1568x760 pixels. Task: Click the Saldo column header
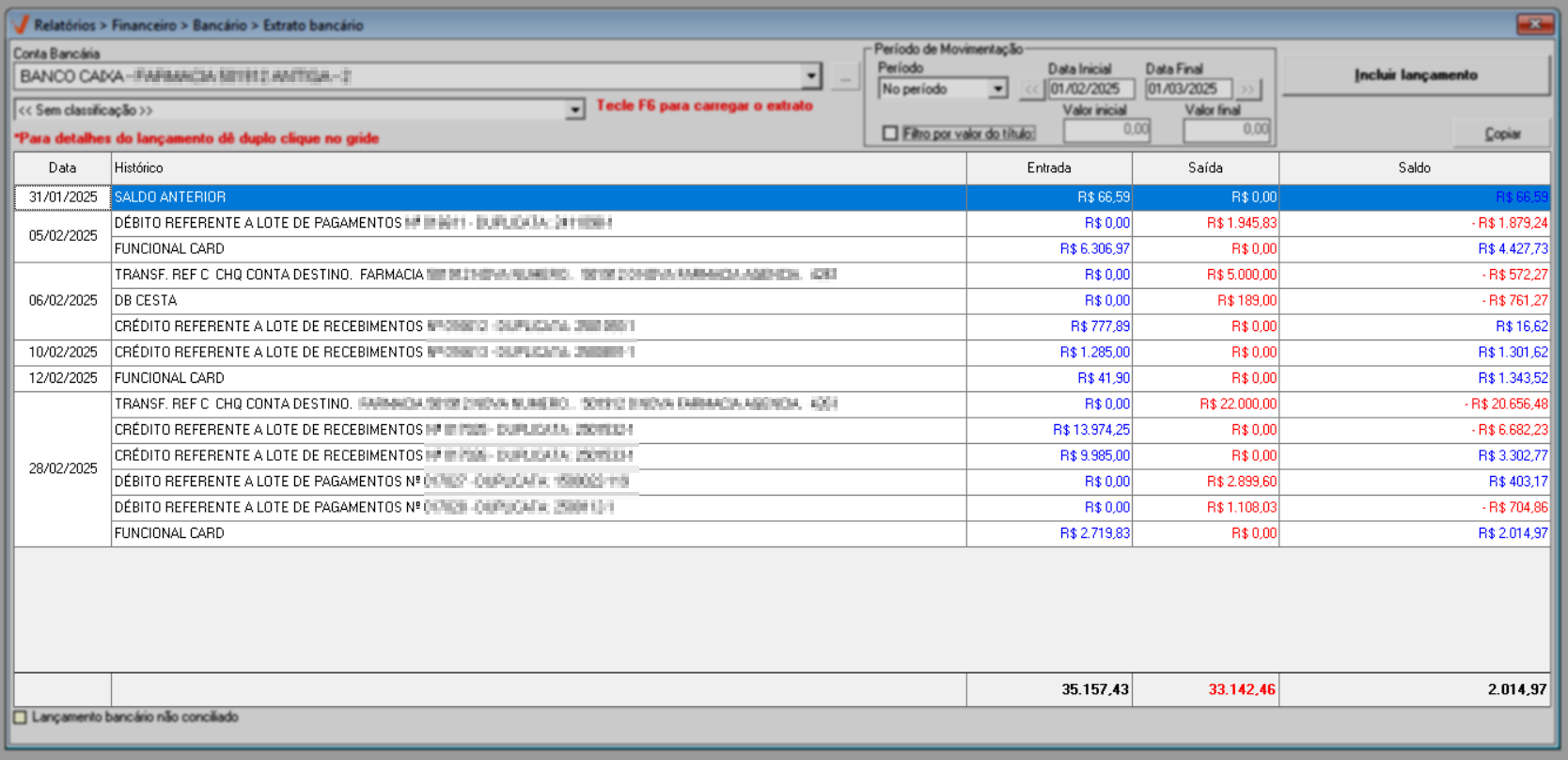tap(1414, 168)
